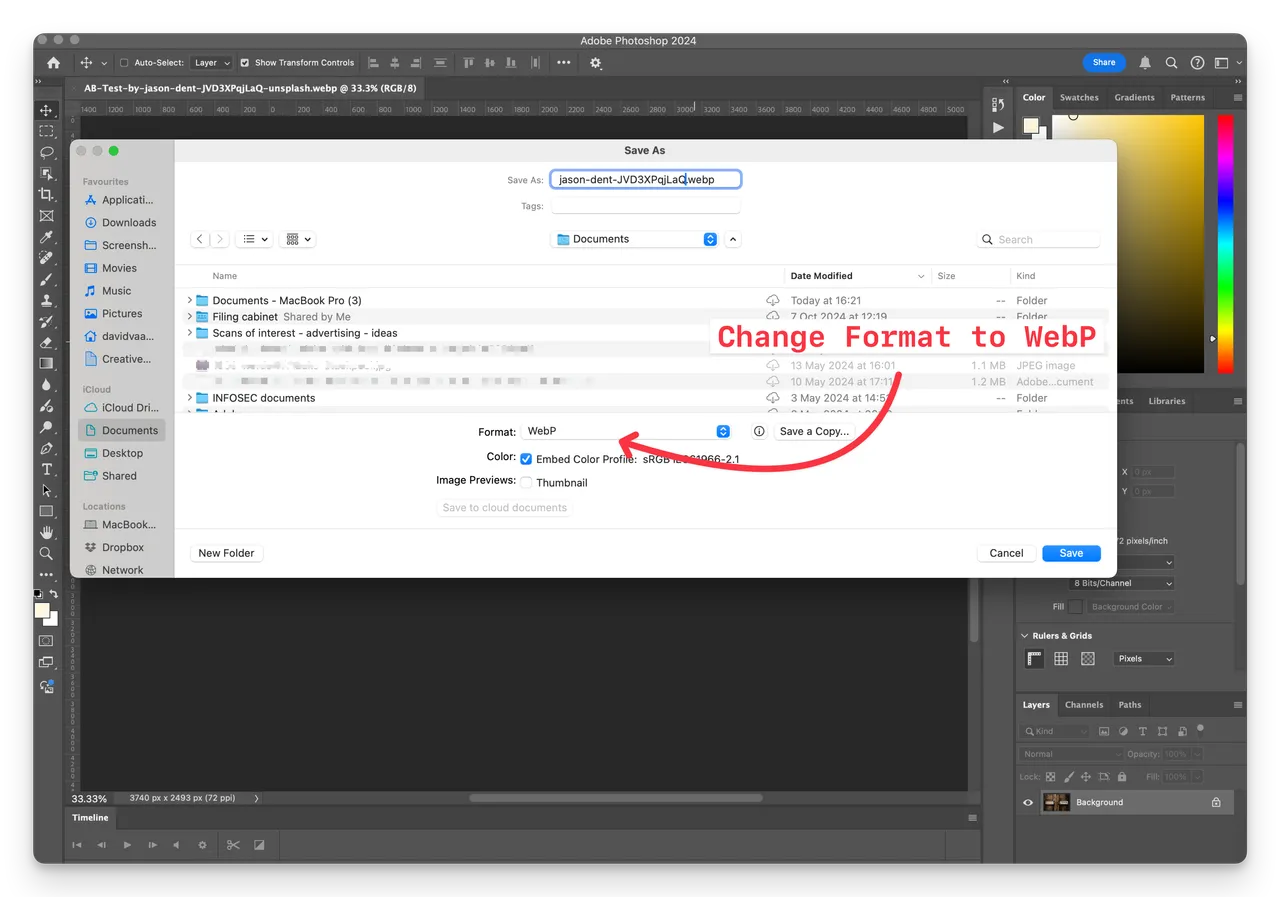Select the Horizontal Type tool
Image resolution: width=1280 pixels, height=897 pixels.
(46, 469)
